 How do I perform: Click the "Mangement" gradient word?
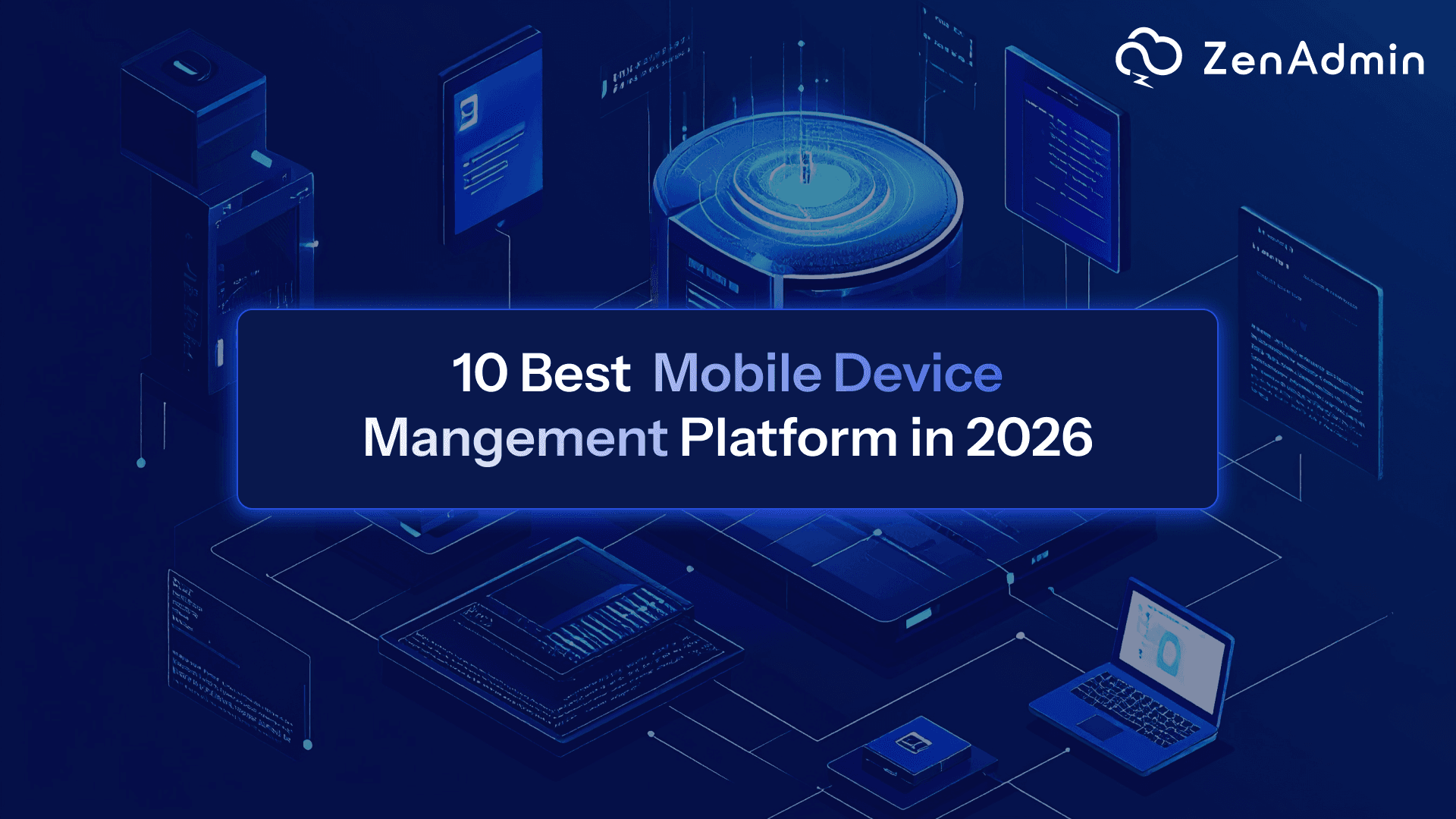(x=515, y=438)
